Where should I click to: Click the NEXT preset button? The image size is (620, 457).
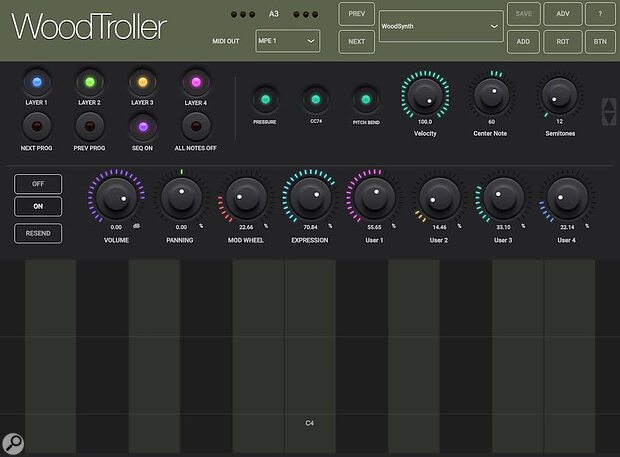tap(356, 42)
